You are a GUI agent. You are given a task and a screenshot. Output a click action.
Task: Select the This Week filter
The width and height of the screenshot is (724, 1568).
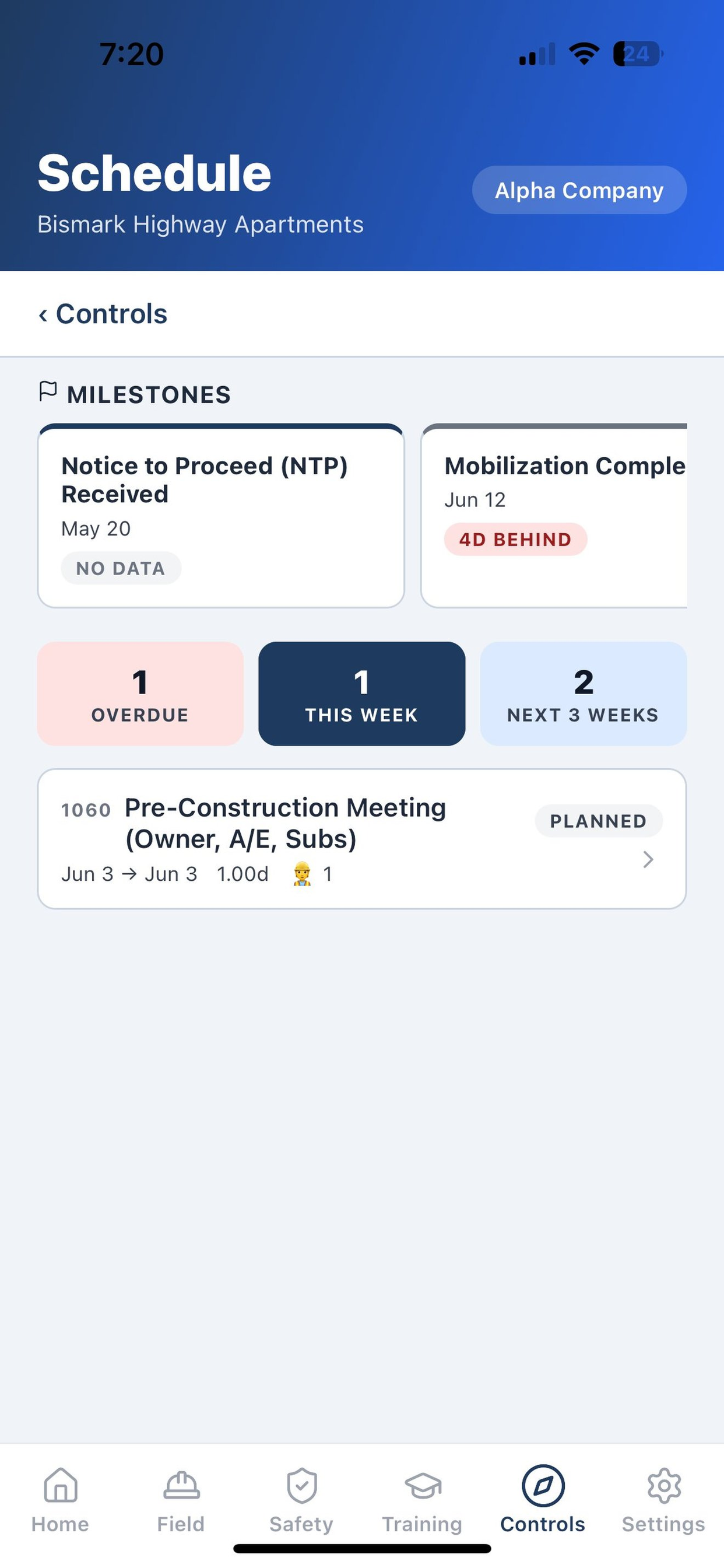(x=362, y=694)
